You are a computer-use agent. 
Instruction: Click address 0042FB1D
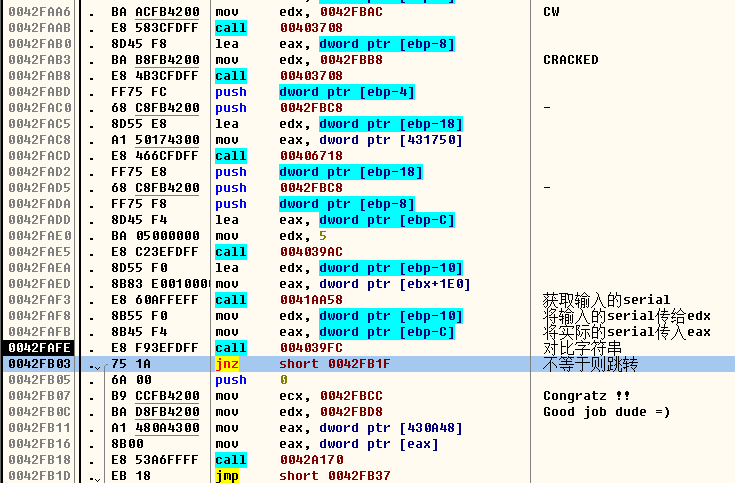39,475
